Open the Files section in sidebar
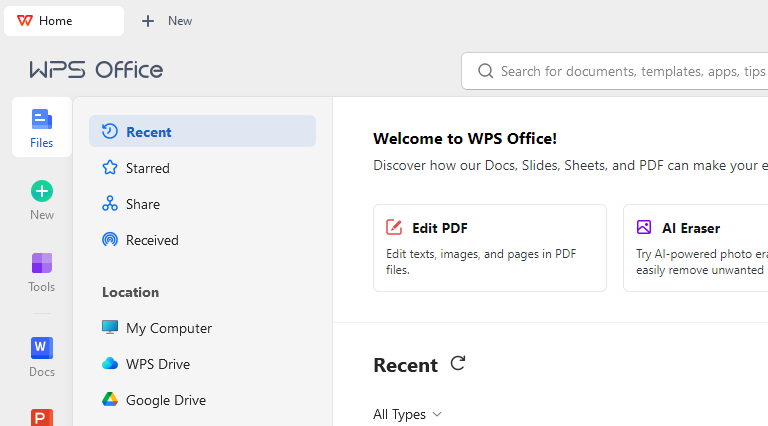 (42, 127)
